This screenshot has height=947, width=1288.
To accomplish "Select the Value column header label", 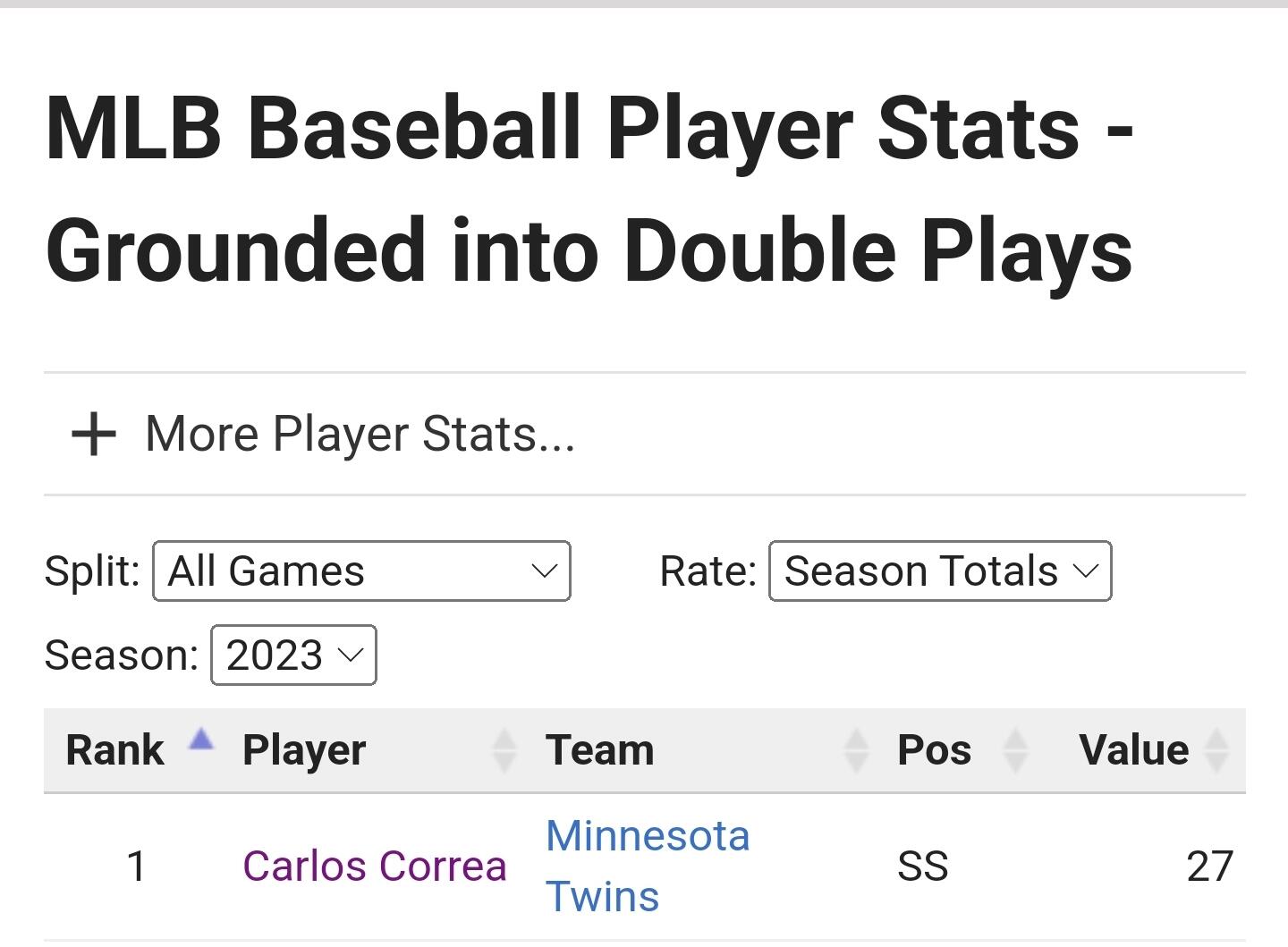I will pyautogui.click(x=1133, y=750).
